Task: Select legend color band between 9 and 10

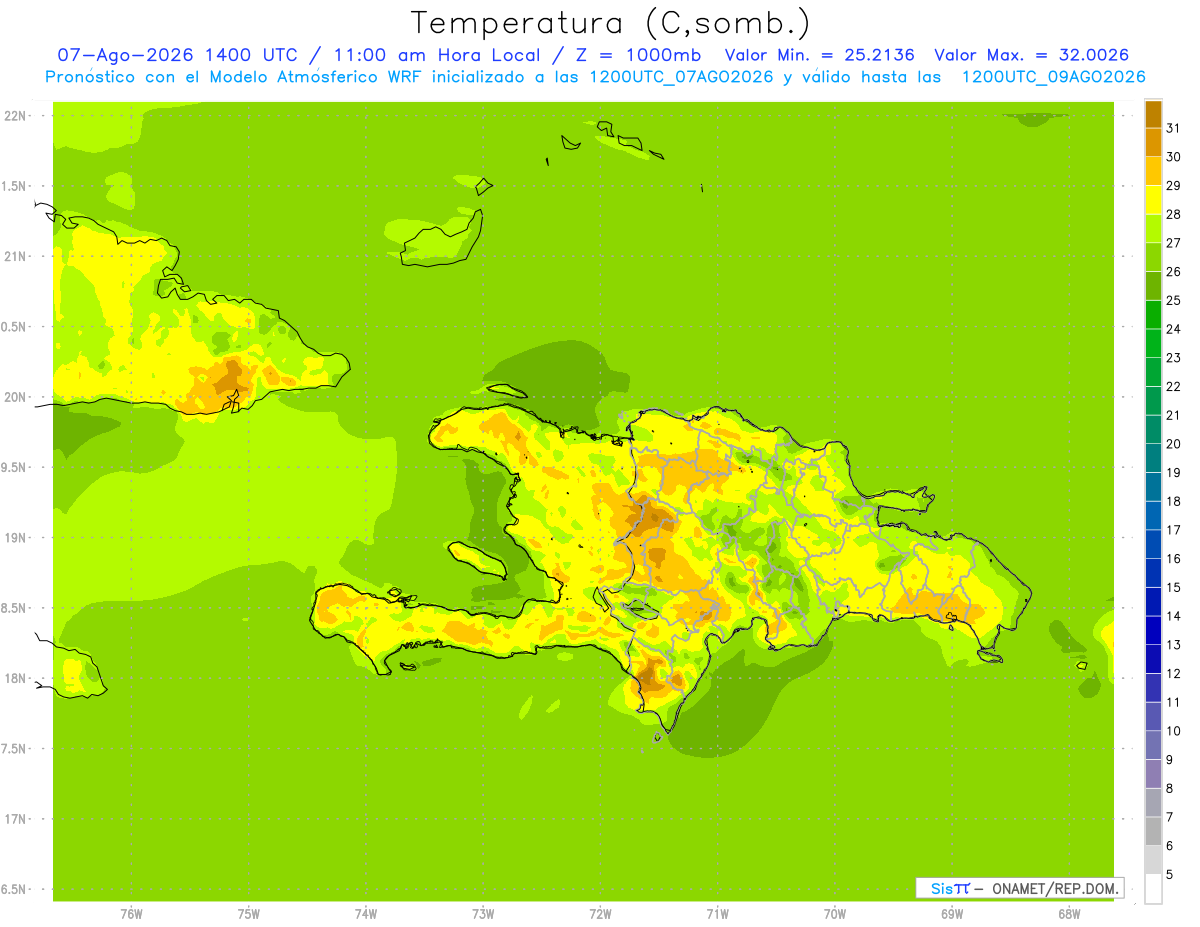Action: click(1153, 745)
